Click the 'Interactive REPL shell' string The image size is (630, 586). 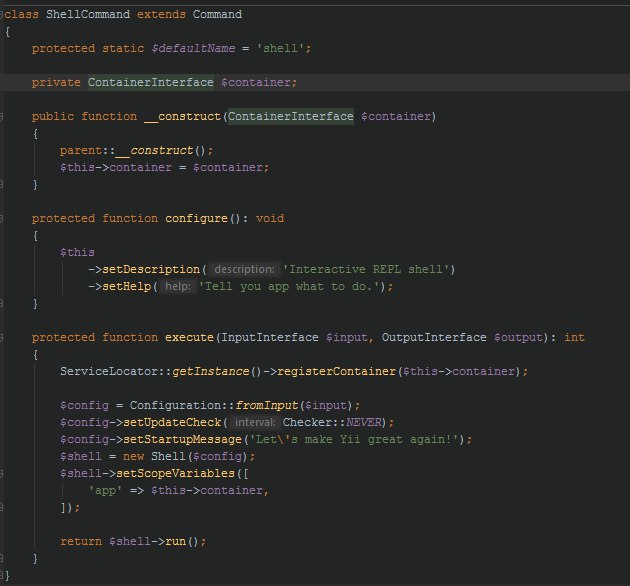click(x=366, y=270)
